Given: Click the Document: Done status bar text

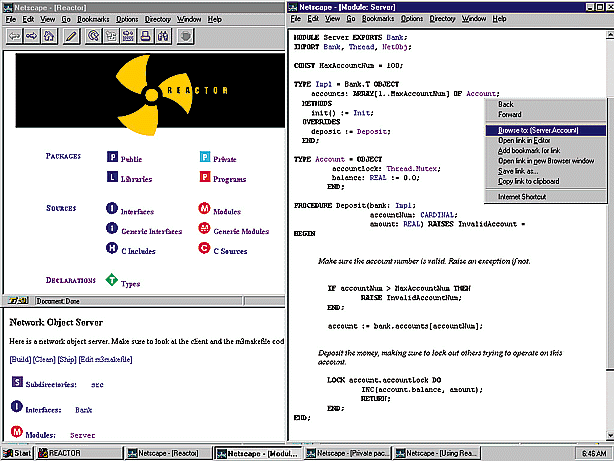Looking at the screenshot, I should (58, 301).
